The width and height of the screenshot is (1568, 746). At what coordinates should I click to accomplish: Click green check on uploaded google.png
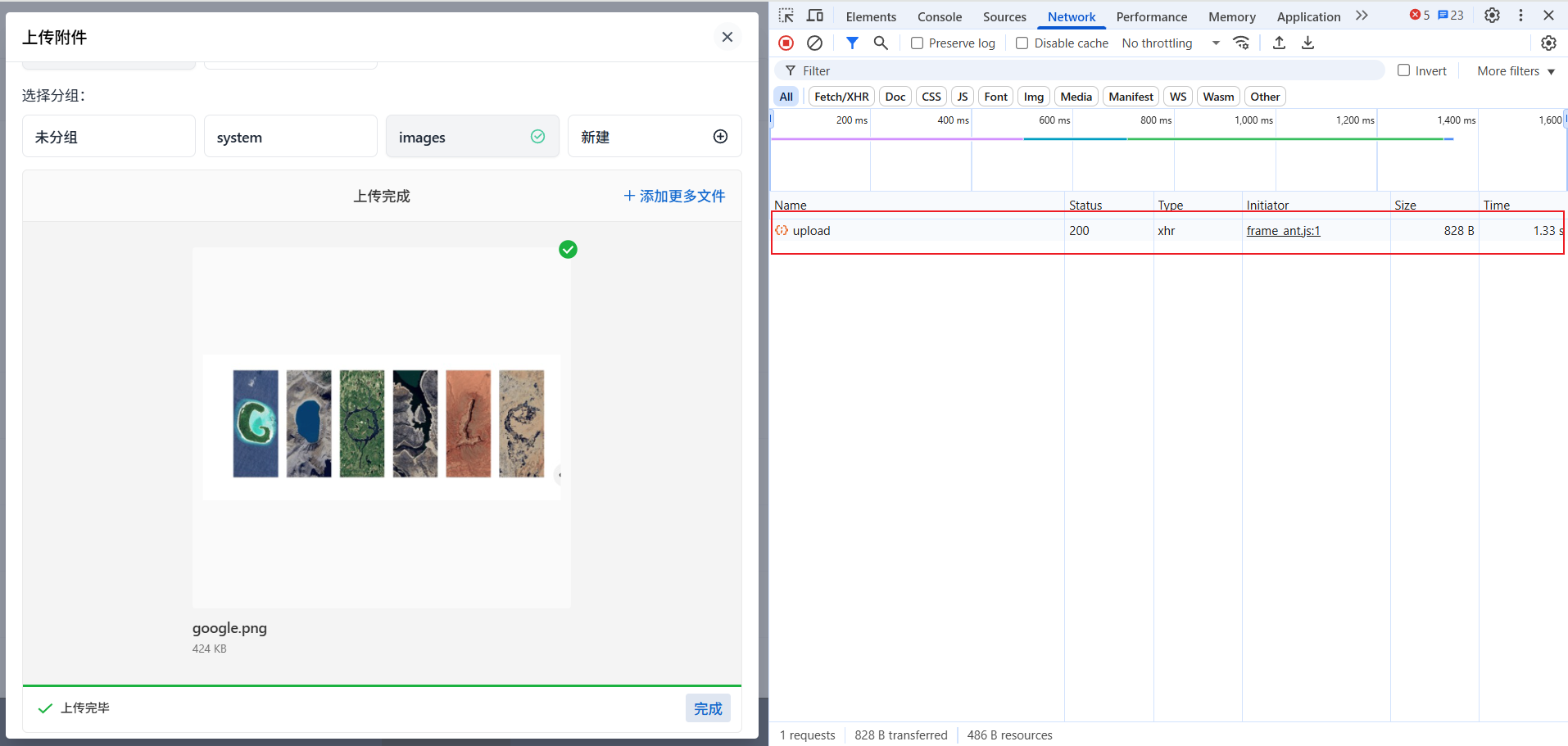(568, 249)
